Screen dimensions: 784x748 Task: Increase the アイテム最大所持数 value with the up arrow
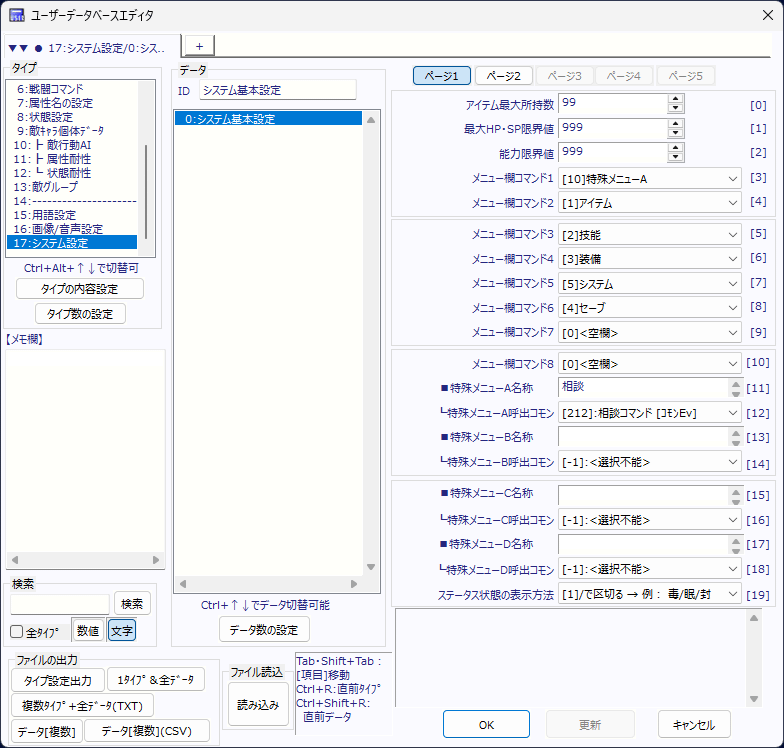pyautogui.click(x=675, y=99)
